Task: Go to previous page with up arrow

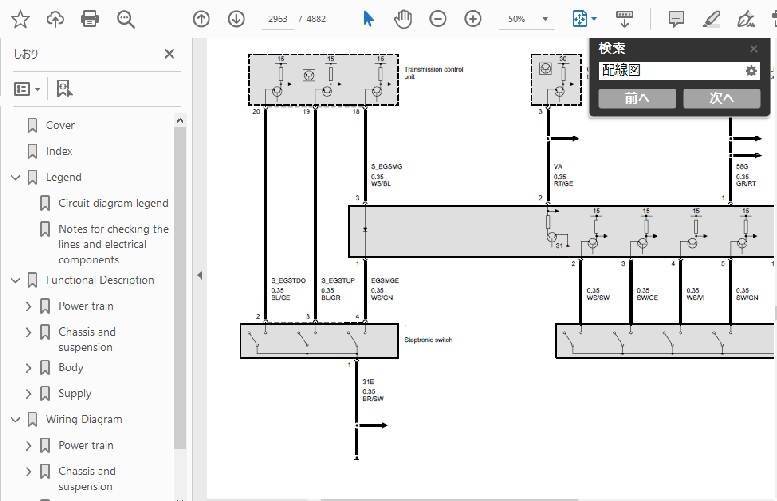Action: (201, 19)
